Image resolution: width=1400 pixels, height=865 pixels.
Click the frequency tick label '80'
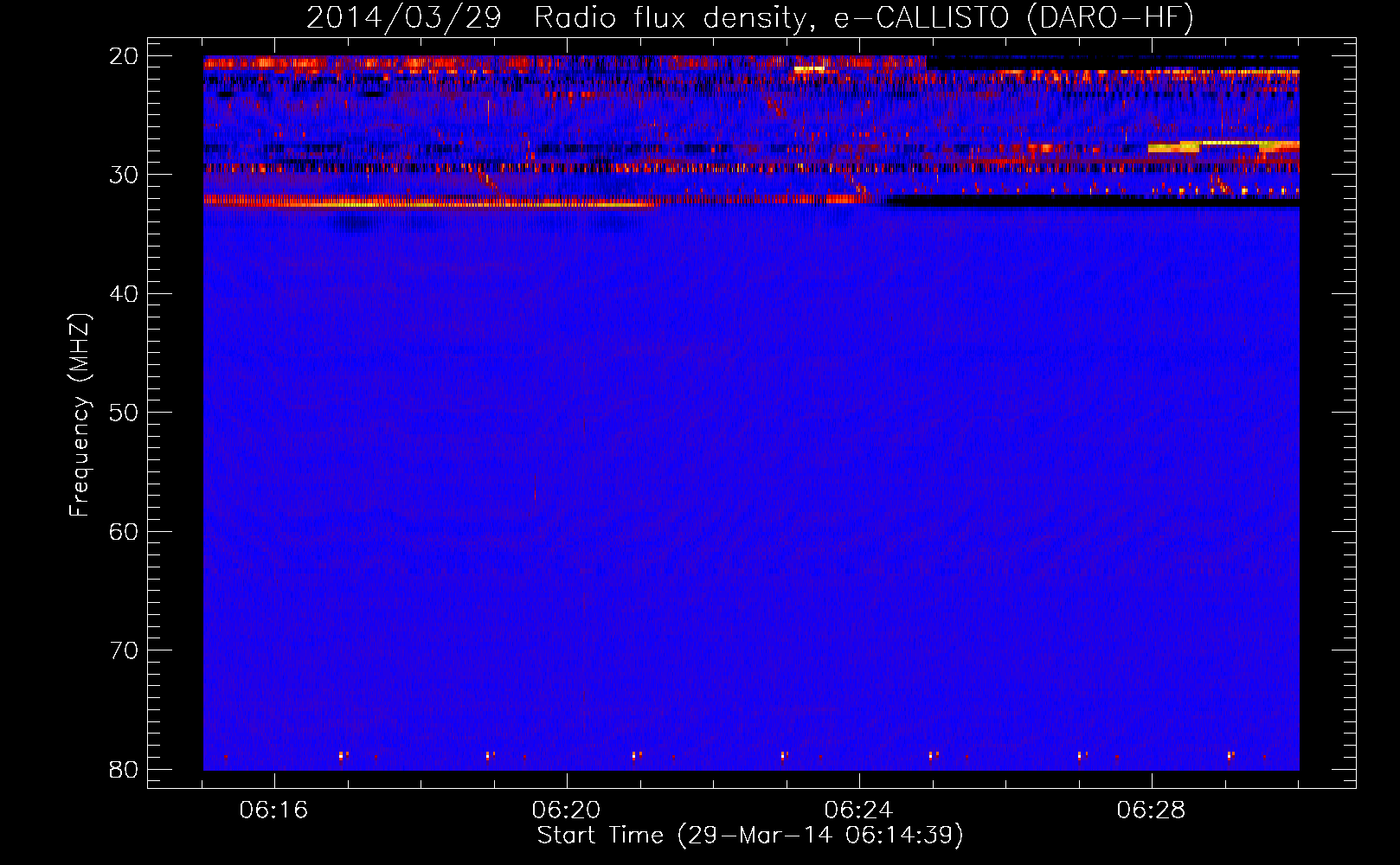click(x=124, y=770)
